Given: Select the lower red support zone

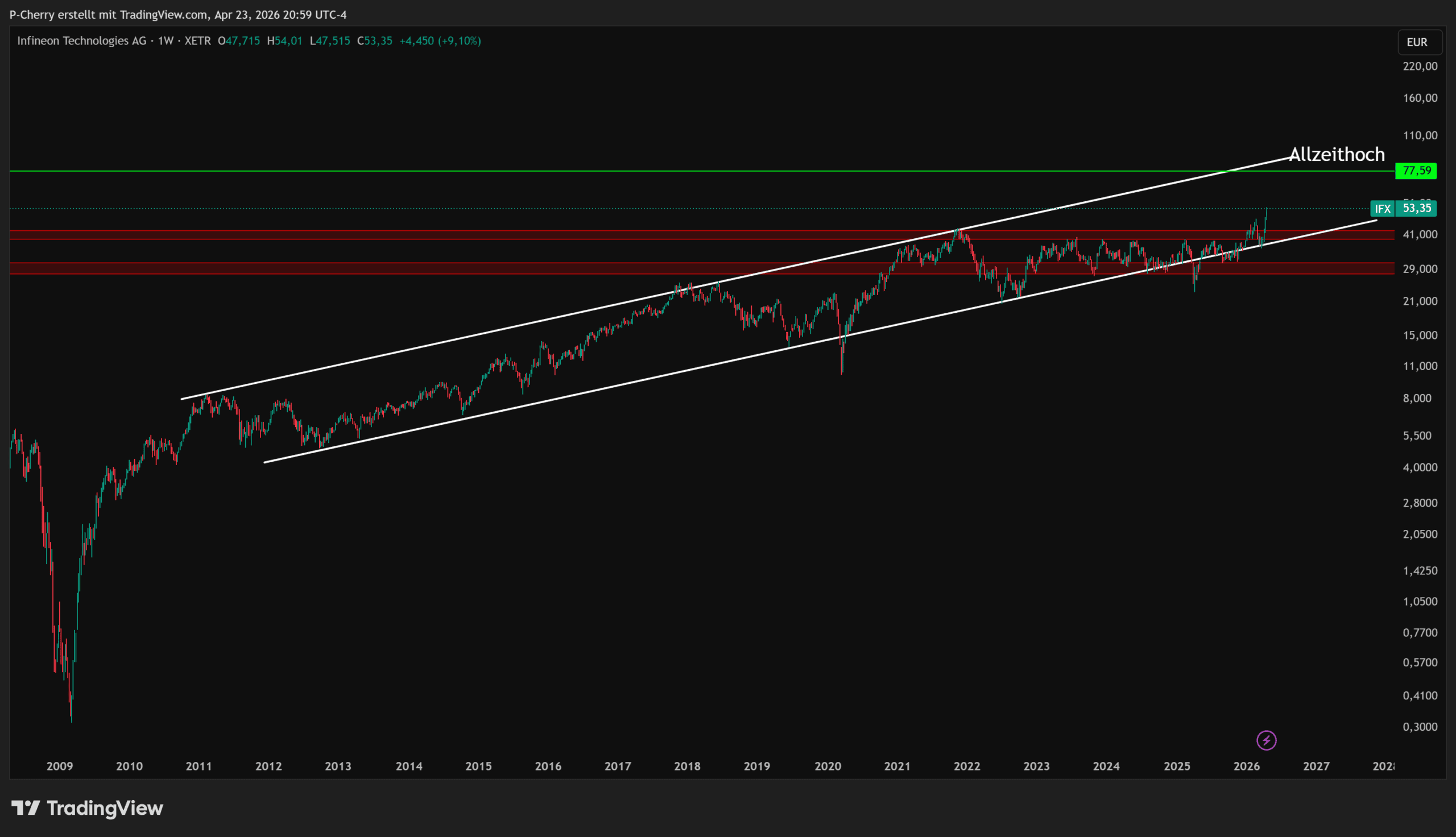Looking at the screenshot, I should (x=460, y=268).
